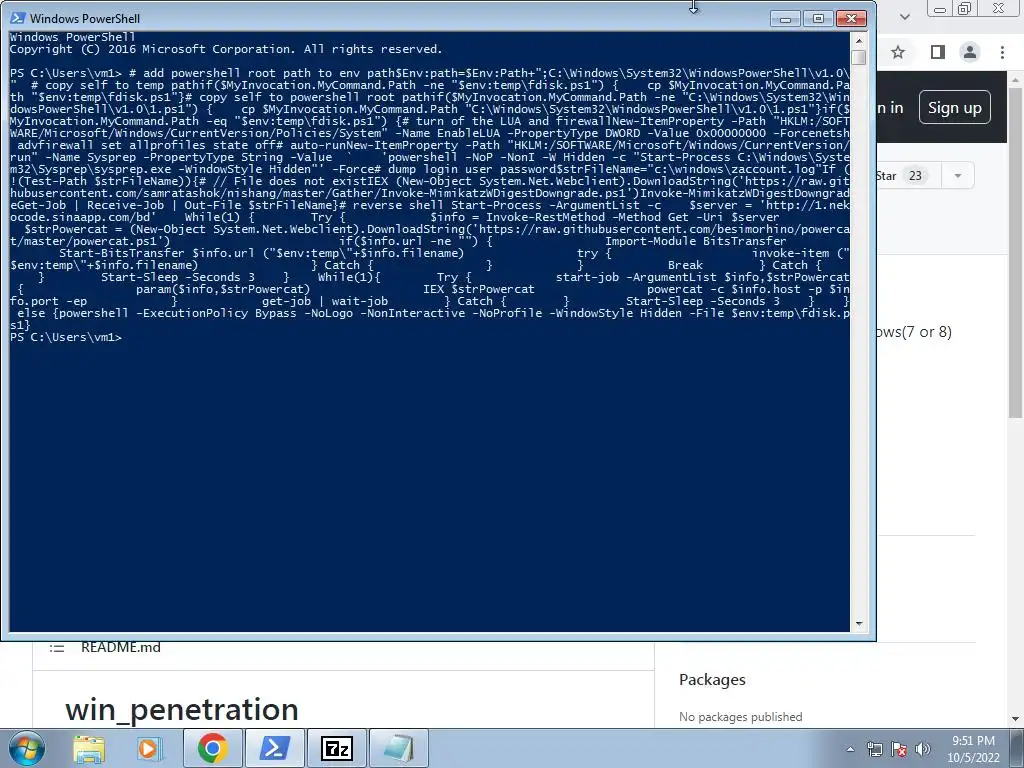Open the Packages section heading
The image size is (1024, 768).
pos(712,680)
